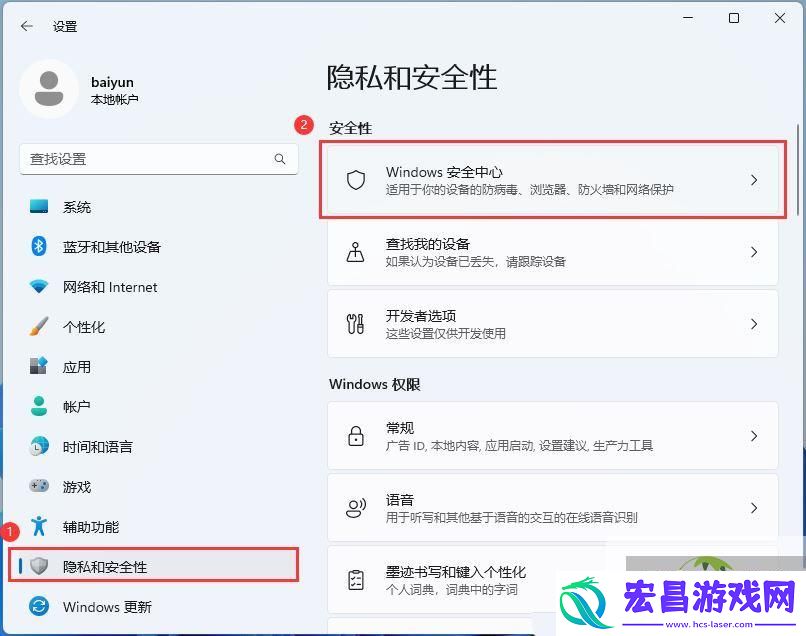Open 查找我的设备 card

coord(553,252)
